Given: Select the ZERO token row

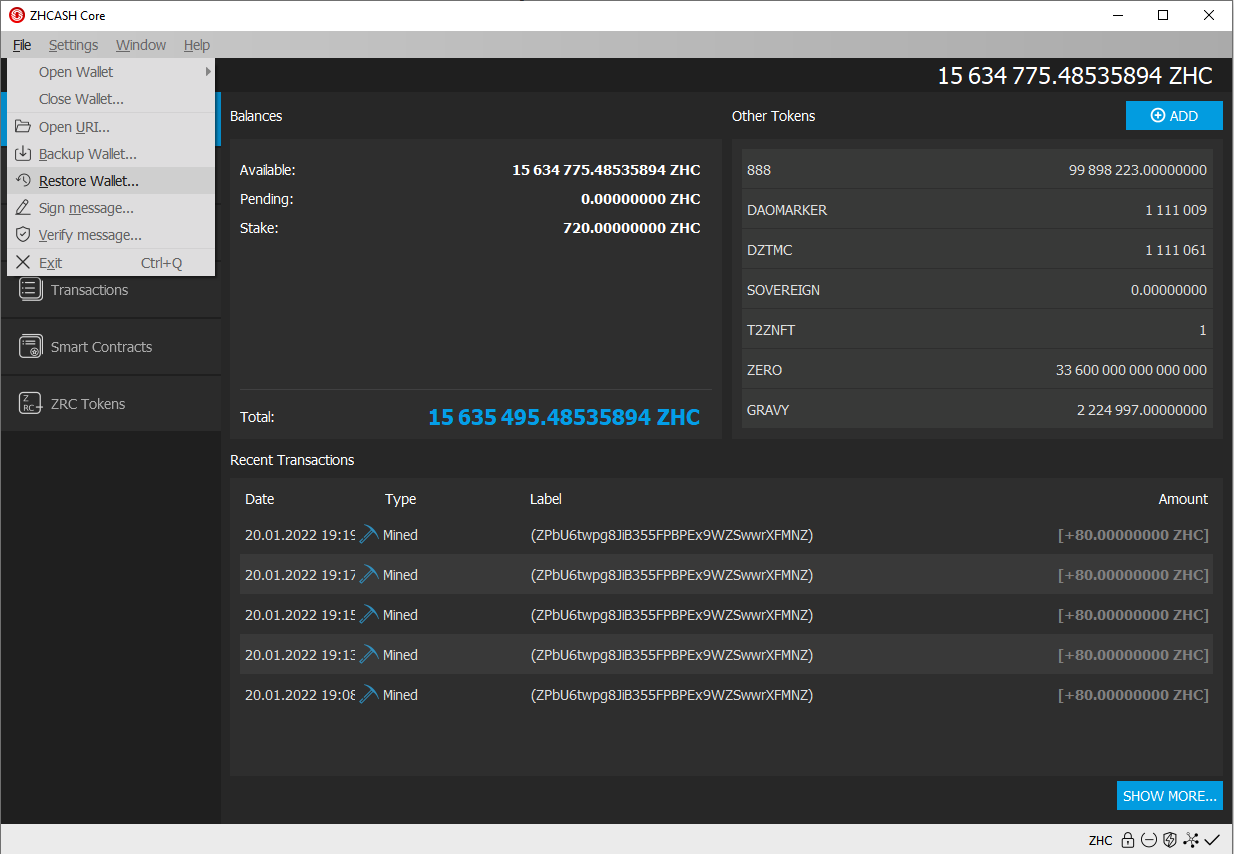Looking at the screenshot, I should [977, 370].
